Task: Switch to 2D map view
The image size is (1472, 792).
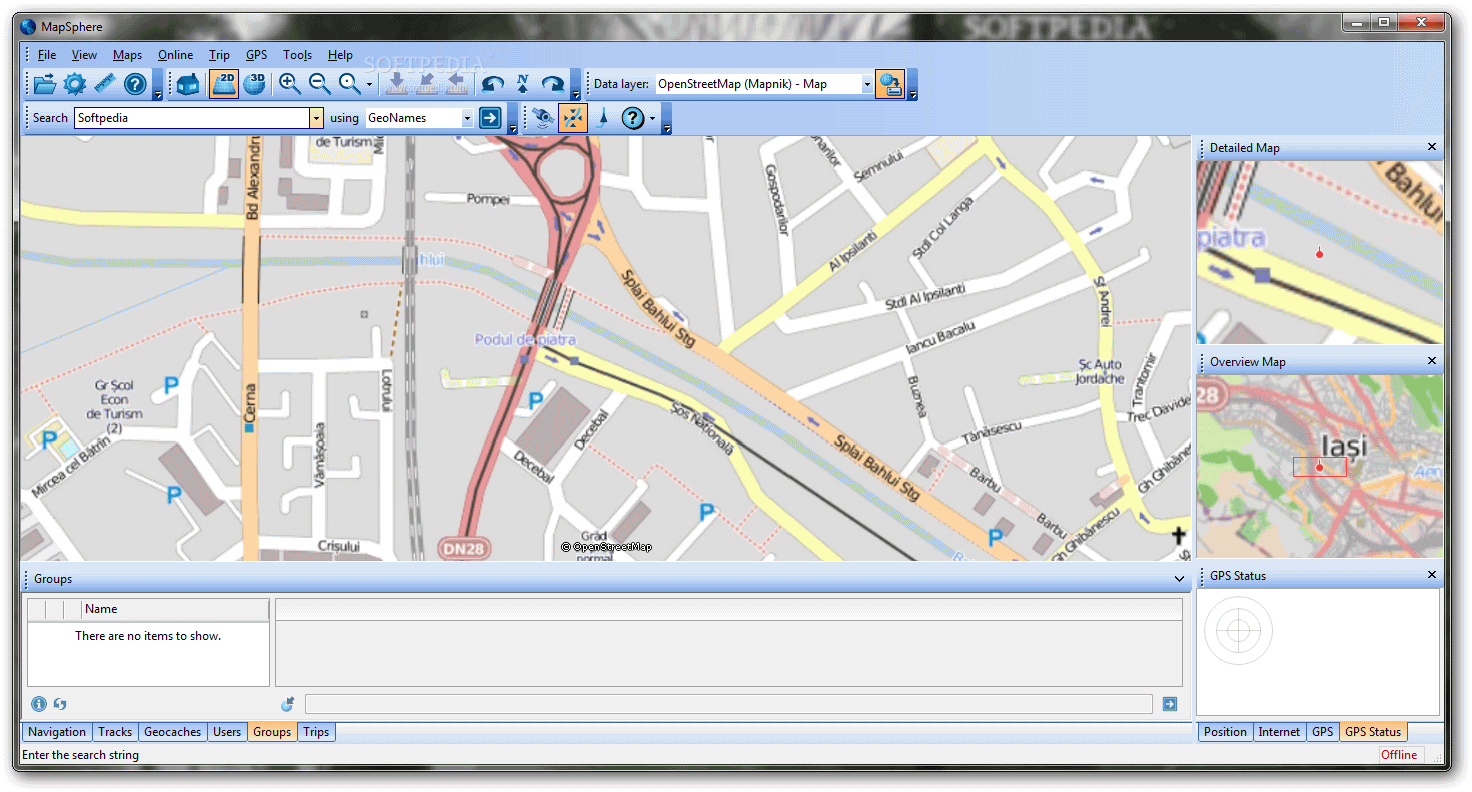Action: tap(224, 85)
